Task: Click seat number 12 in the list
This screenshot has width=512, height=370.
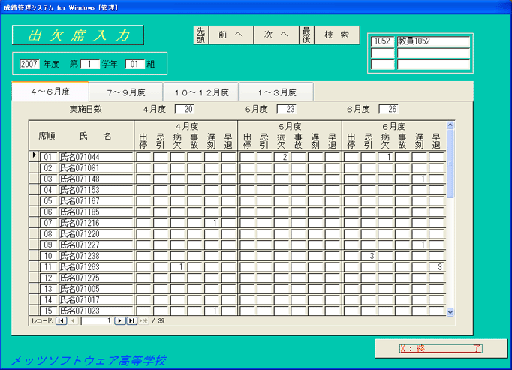Action: point(49,278)
